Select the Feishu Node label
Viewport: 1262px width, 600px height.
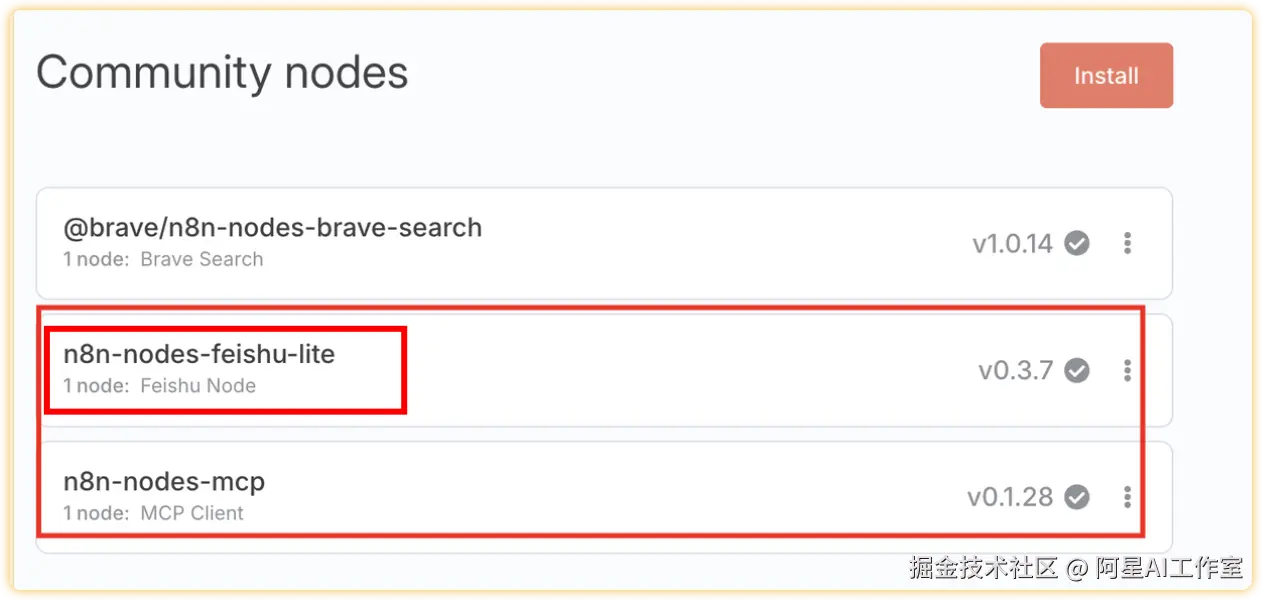198,386
